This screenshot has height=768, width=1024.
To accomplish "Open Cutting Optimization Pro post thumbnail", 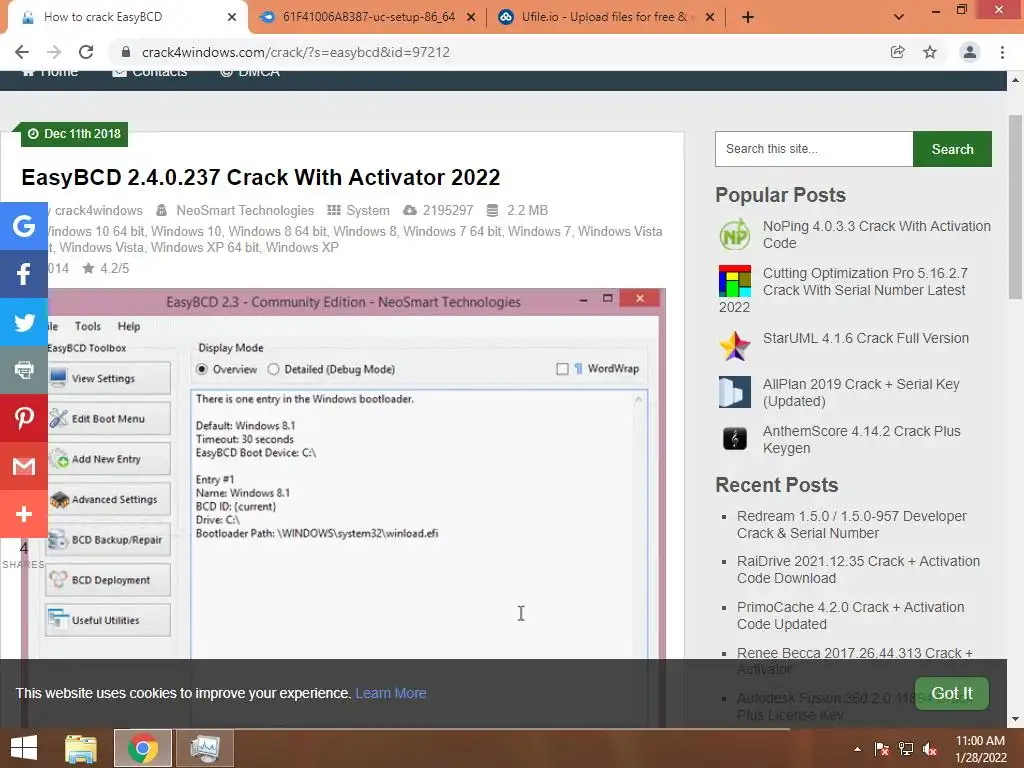I will point(735,281).
